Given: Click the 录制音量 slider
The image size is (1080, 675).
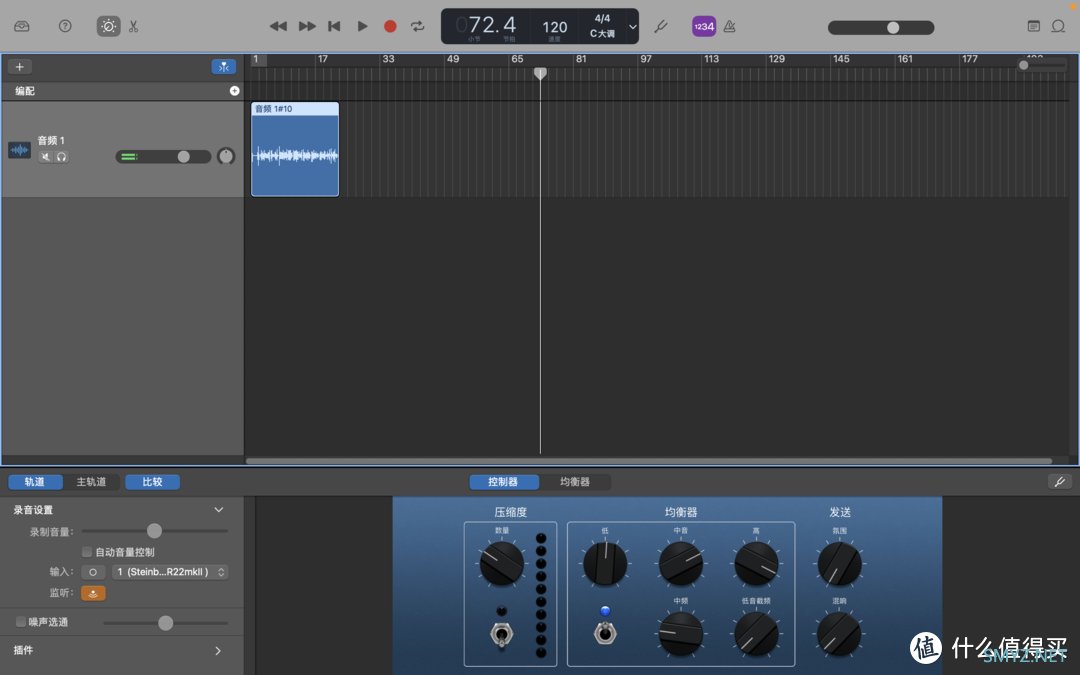Looking at the screenshot, I should click(x=154, y=531).
